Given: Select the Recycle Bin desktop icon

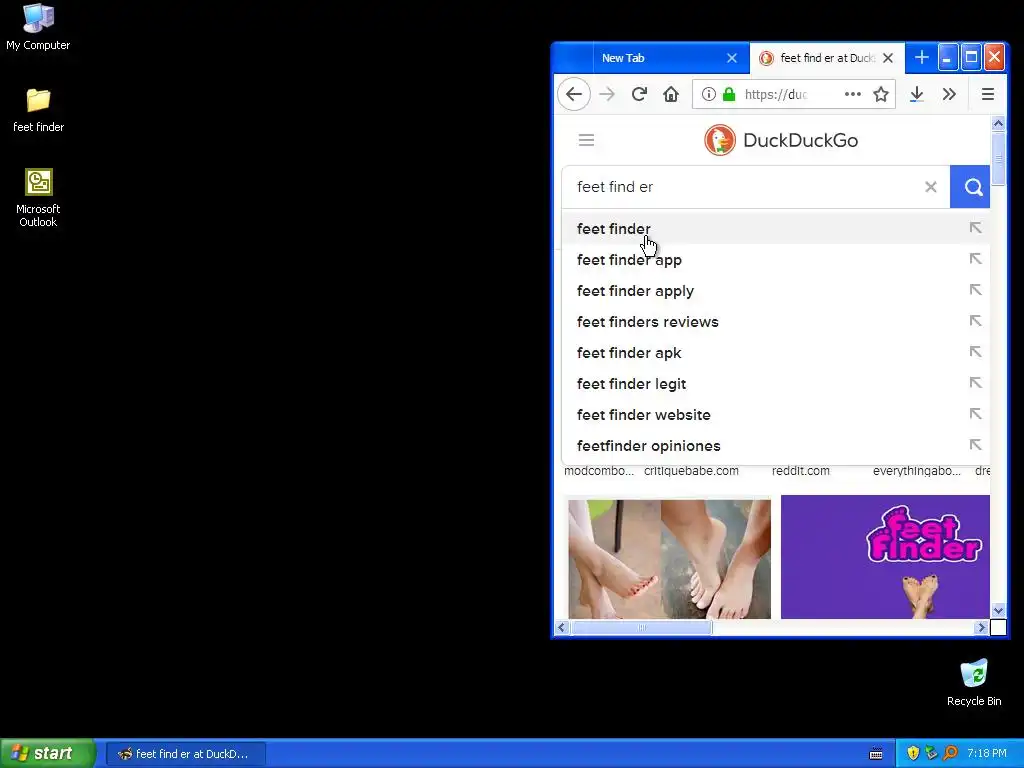Looking at the screenshot, I should (x=974, y=682).
